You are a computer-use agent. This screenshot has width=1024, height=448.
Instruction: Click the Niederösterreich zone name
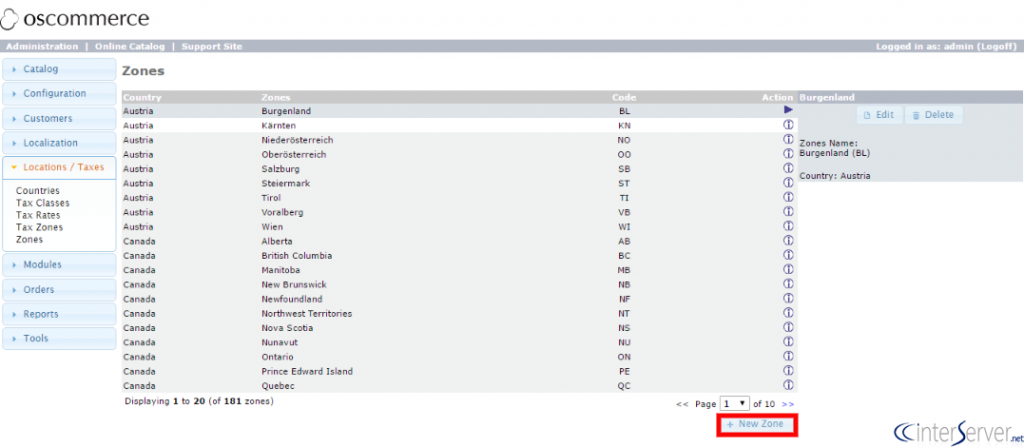[298, 140]
